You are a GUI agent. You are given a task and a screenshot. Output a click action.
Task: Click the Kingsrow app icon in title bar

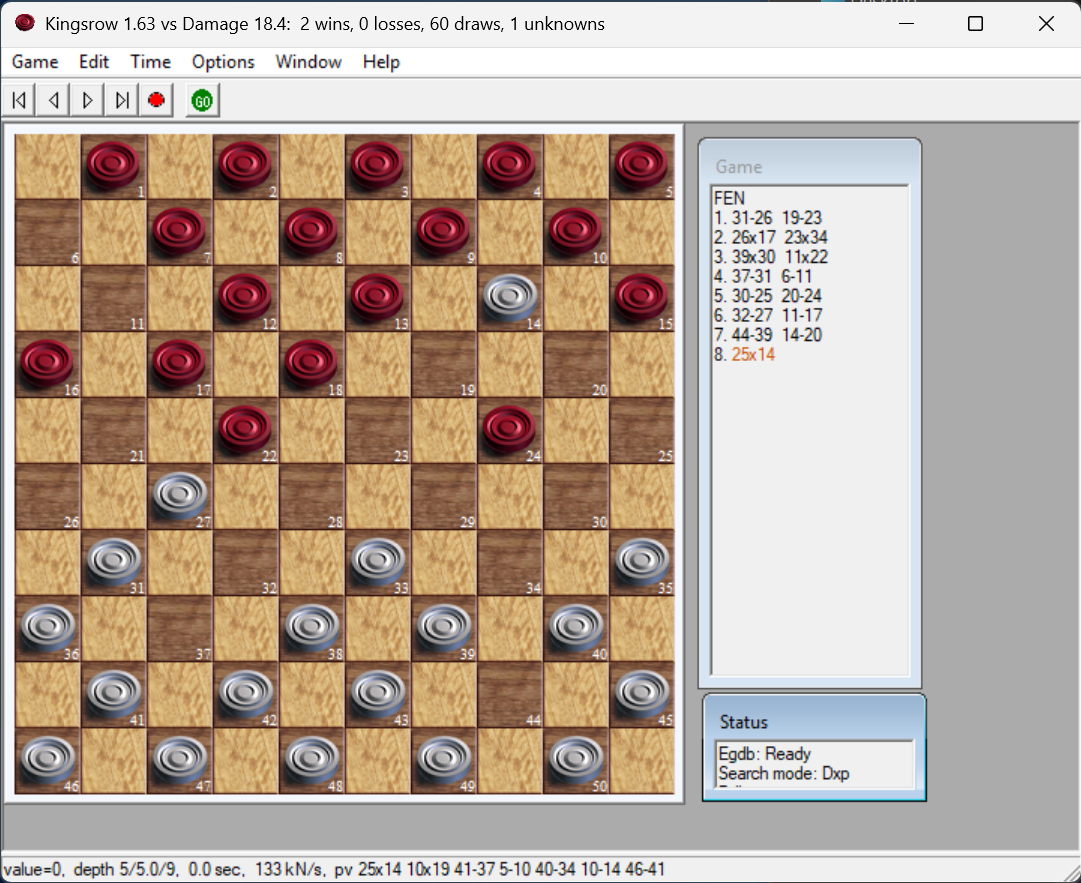[24, 23]
